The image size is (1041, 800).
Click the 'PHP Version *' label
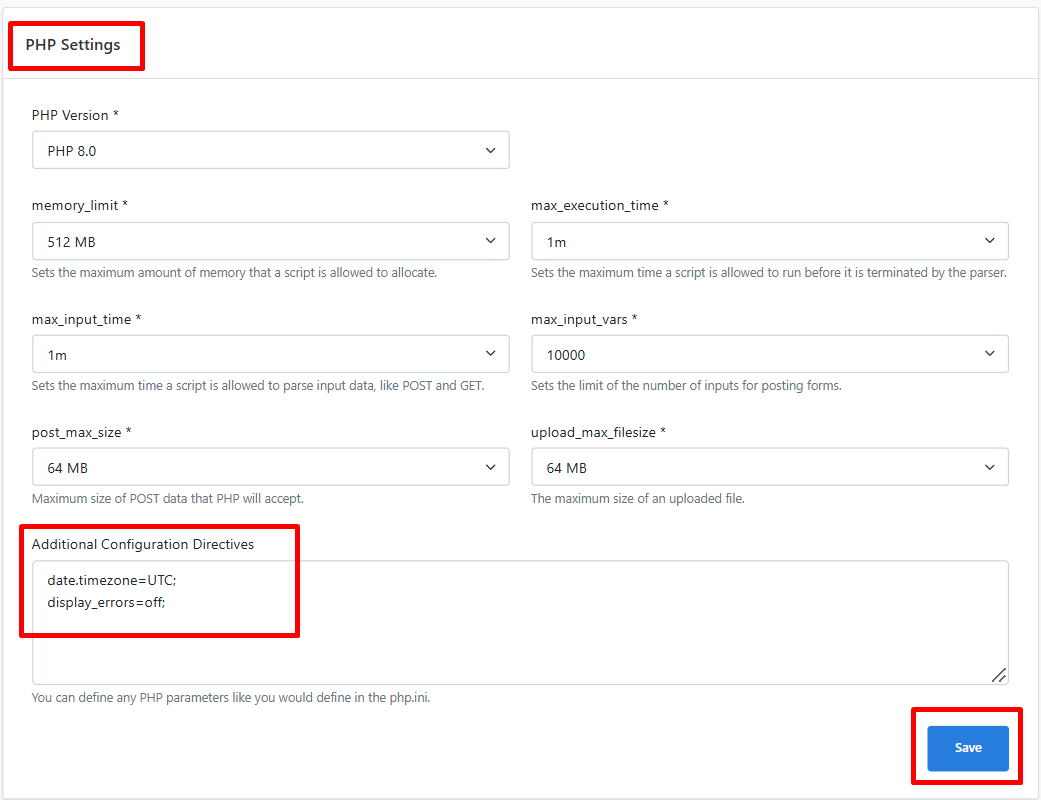pyautogui.click(x=75, y=115)
